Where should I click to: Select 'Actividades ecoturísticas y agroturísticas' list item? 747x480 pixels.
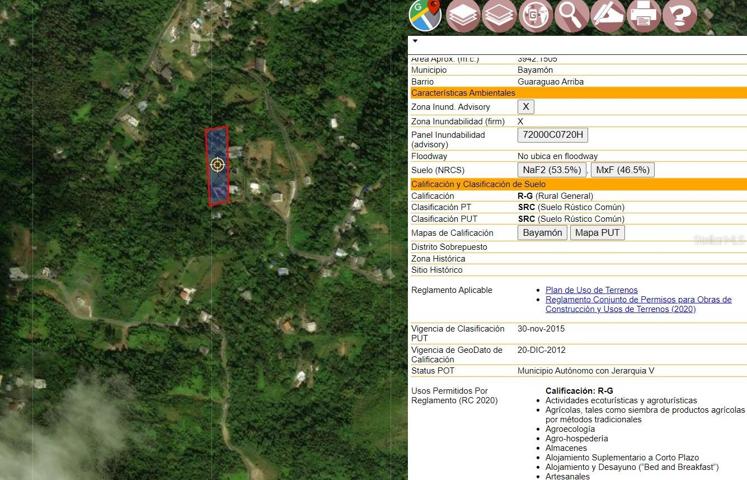[x=621, y=400]
